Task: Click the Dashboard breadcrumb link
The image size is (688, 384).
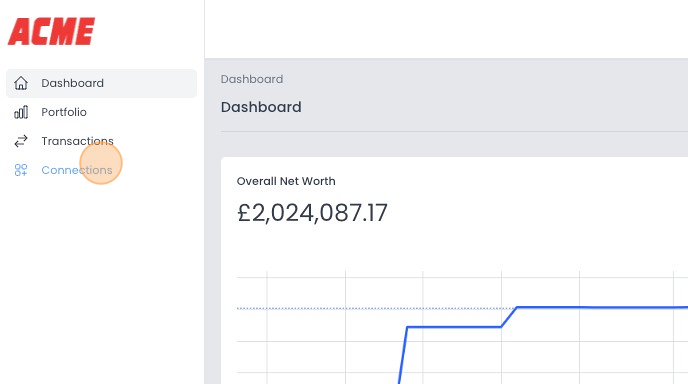Action: coord(252,79)
